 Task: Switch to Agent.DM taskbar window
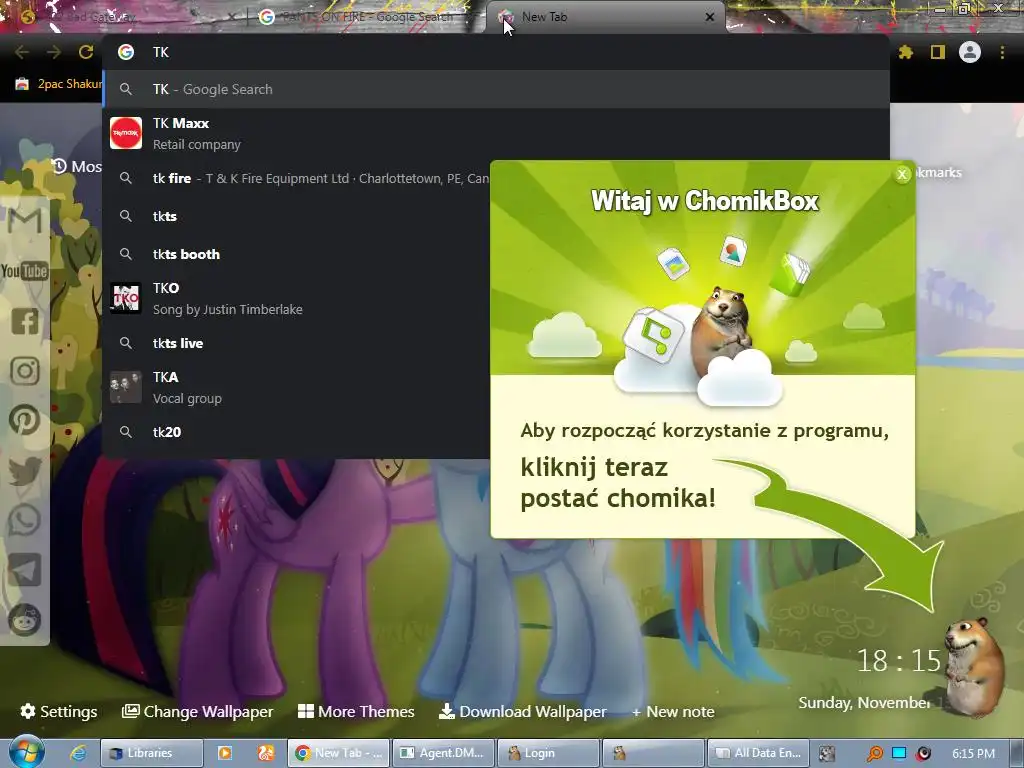pos(443,753)
